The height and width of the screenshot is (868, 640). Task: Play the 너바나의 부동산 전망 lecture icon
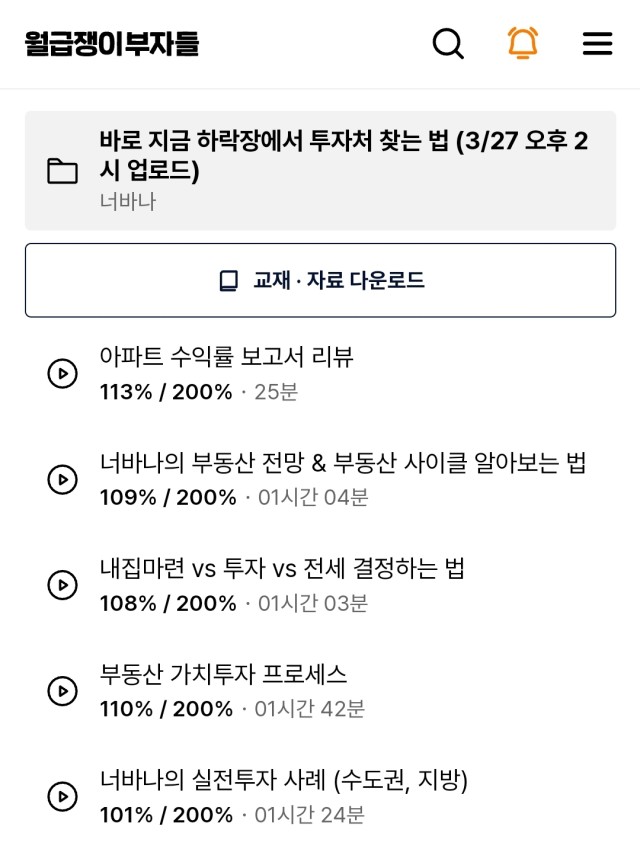tap(62, 479)
